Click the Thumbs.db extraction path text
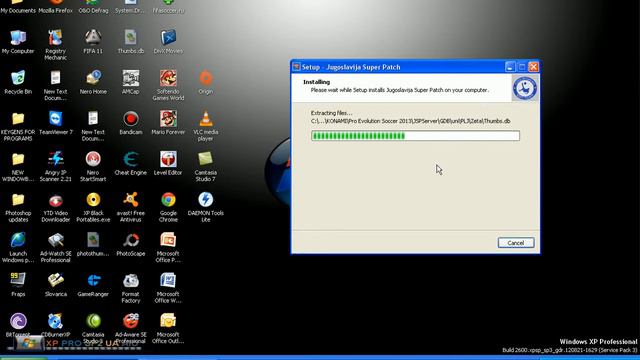Viewport: 640px width, 360px height. (x=411, y=121)
